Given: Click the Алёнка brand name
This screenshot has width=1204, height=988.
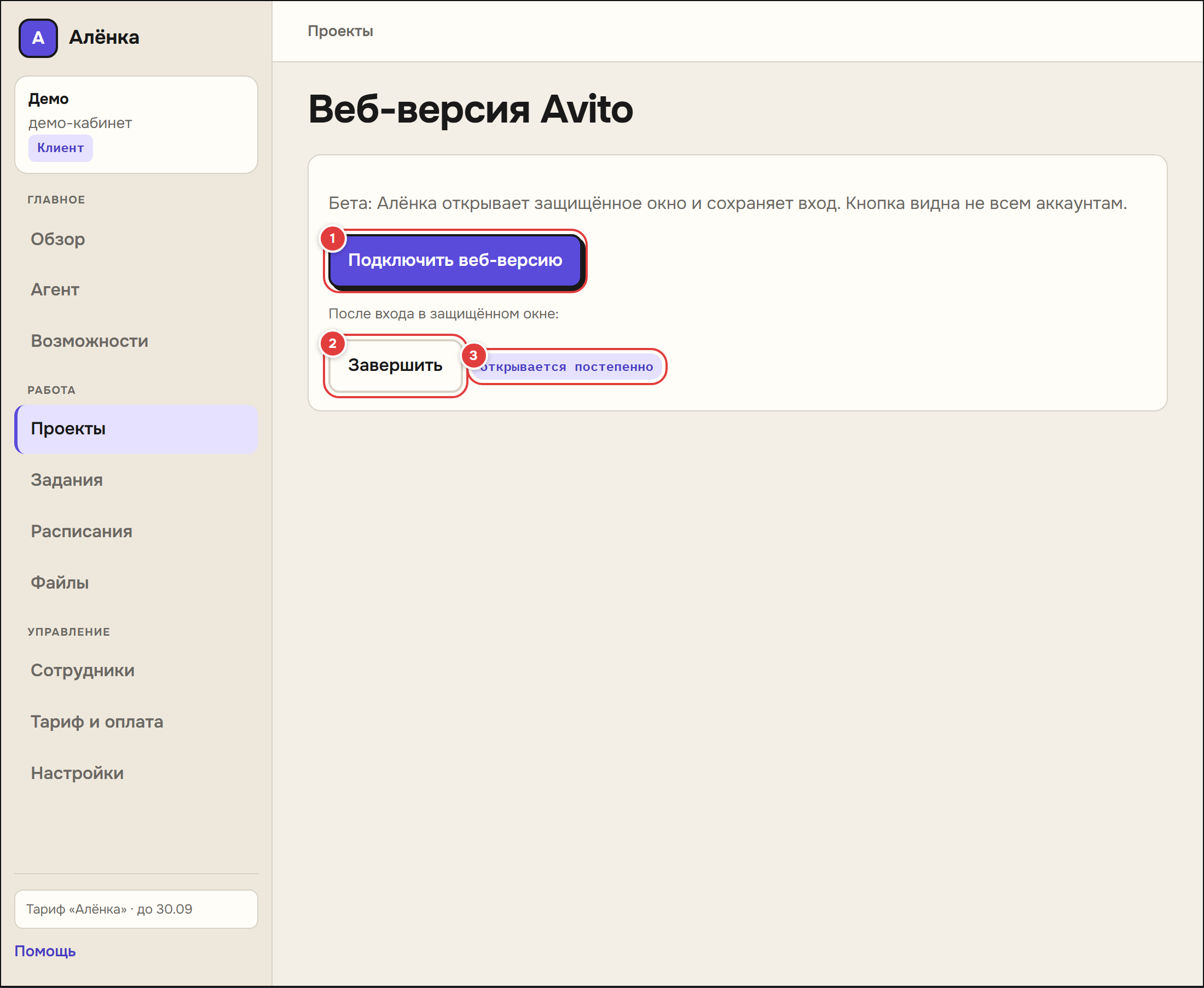Looking at the screenshot, I should coord(104,38).
